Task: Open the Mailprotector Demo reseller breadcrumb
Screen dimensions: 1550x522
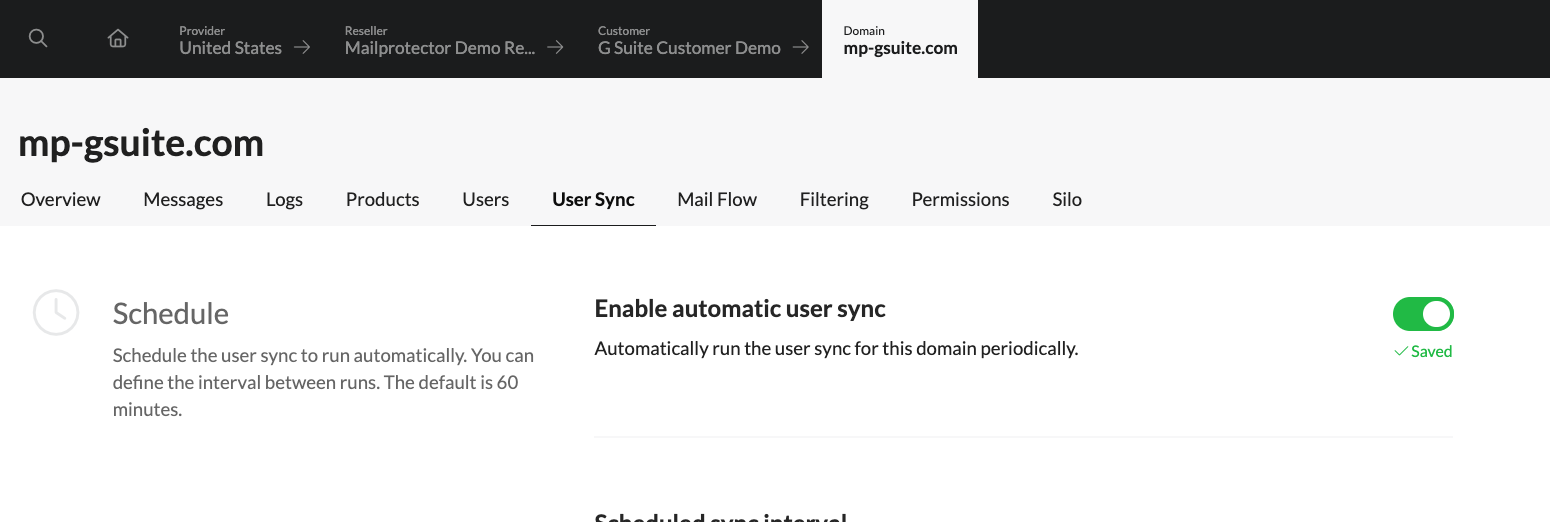Action: point(439,47)
